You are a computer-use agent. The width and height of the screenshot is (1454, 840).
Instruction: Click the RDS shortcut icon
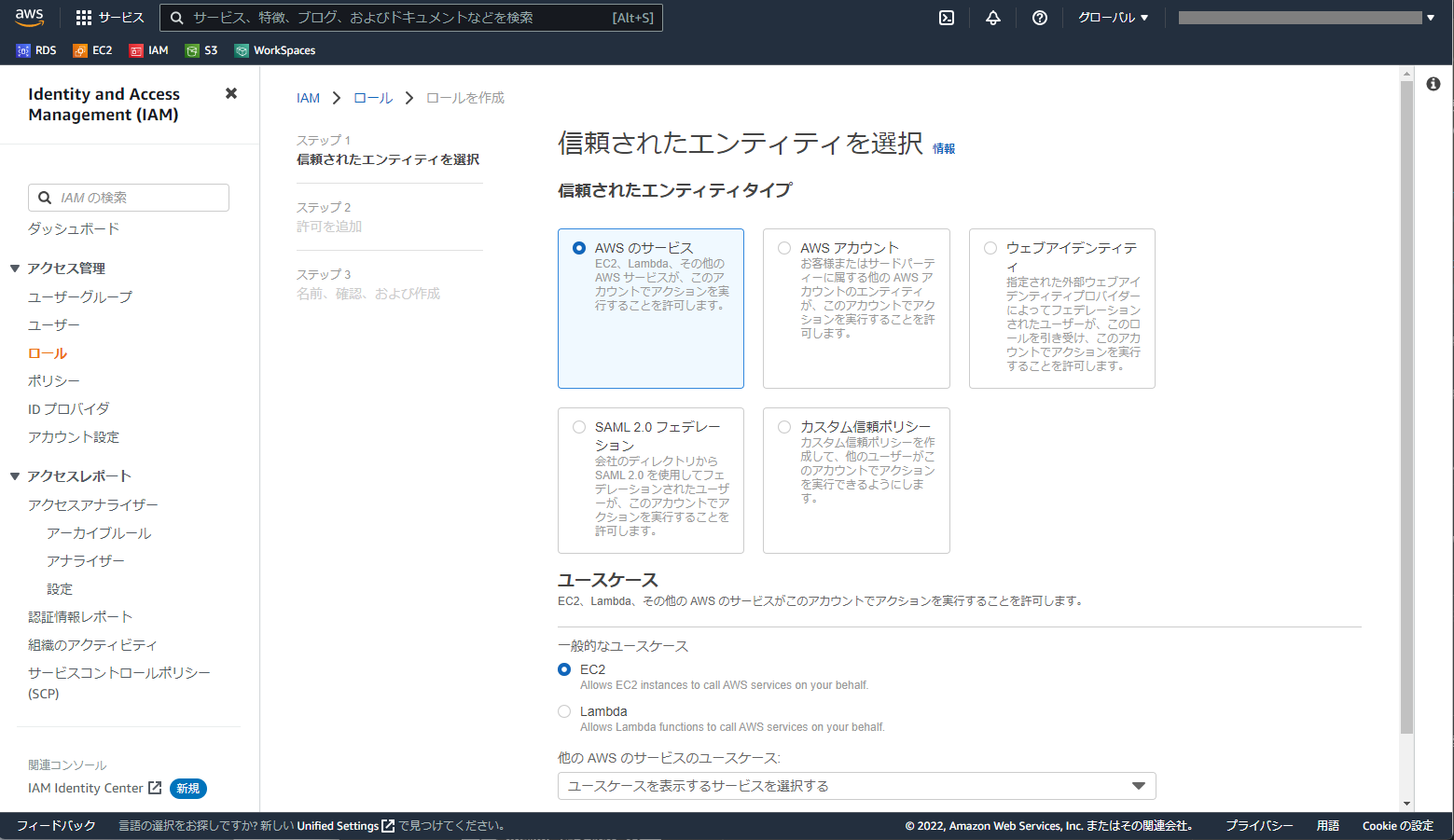(x=23, y=50)
